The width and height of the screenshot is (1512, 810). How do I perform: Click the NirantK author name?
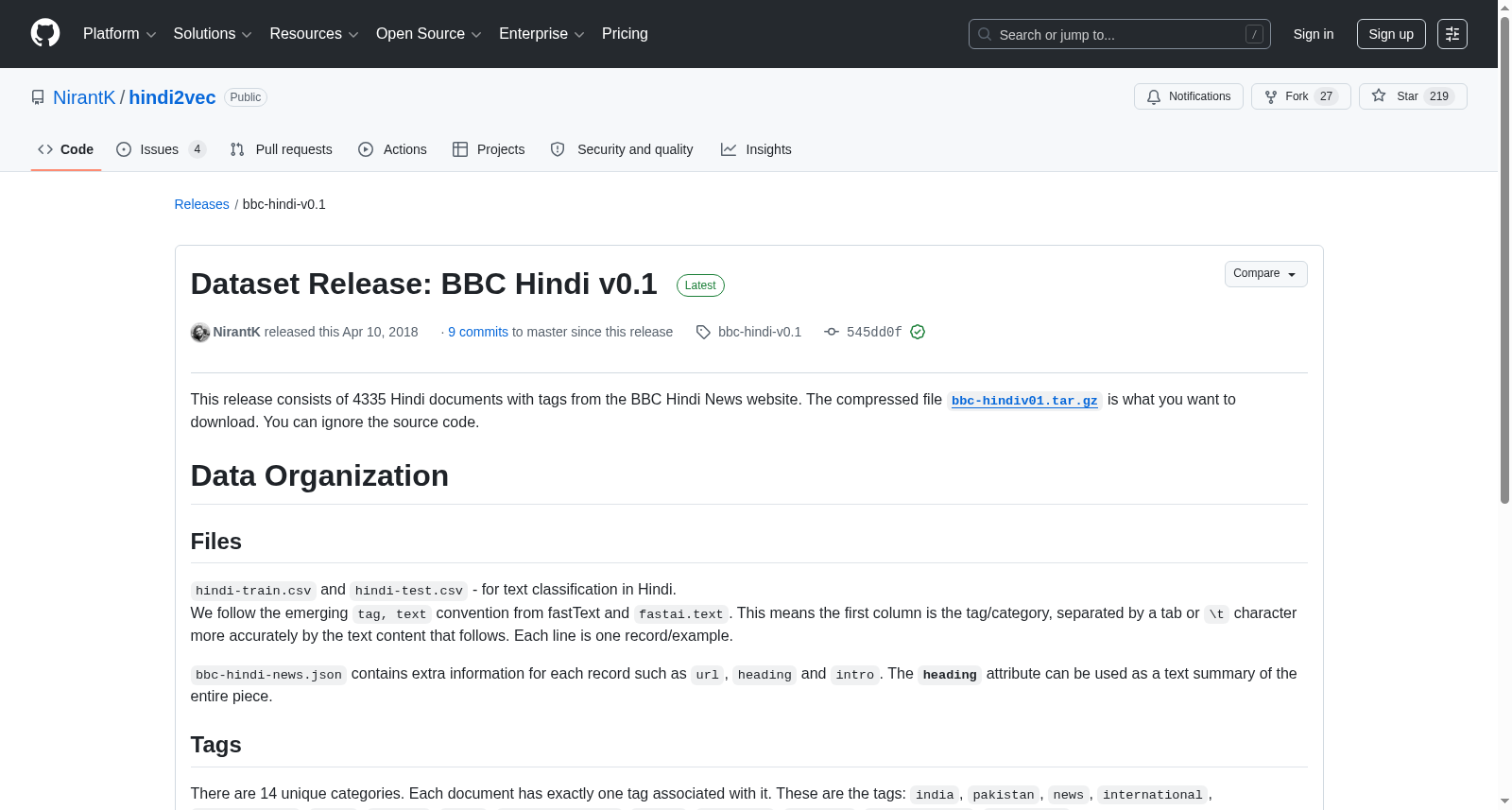pyautogui.click(x=237, y=332)
